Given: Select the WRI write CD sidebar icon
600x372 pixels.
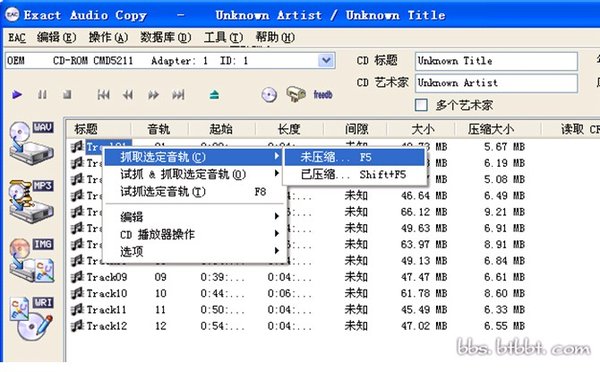Looking at the screenshot, I should (32, 318).
